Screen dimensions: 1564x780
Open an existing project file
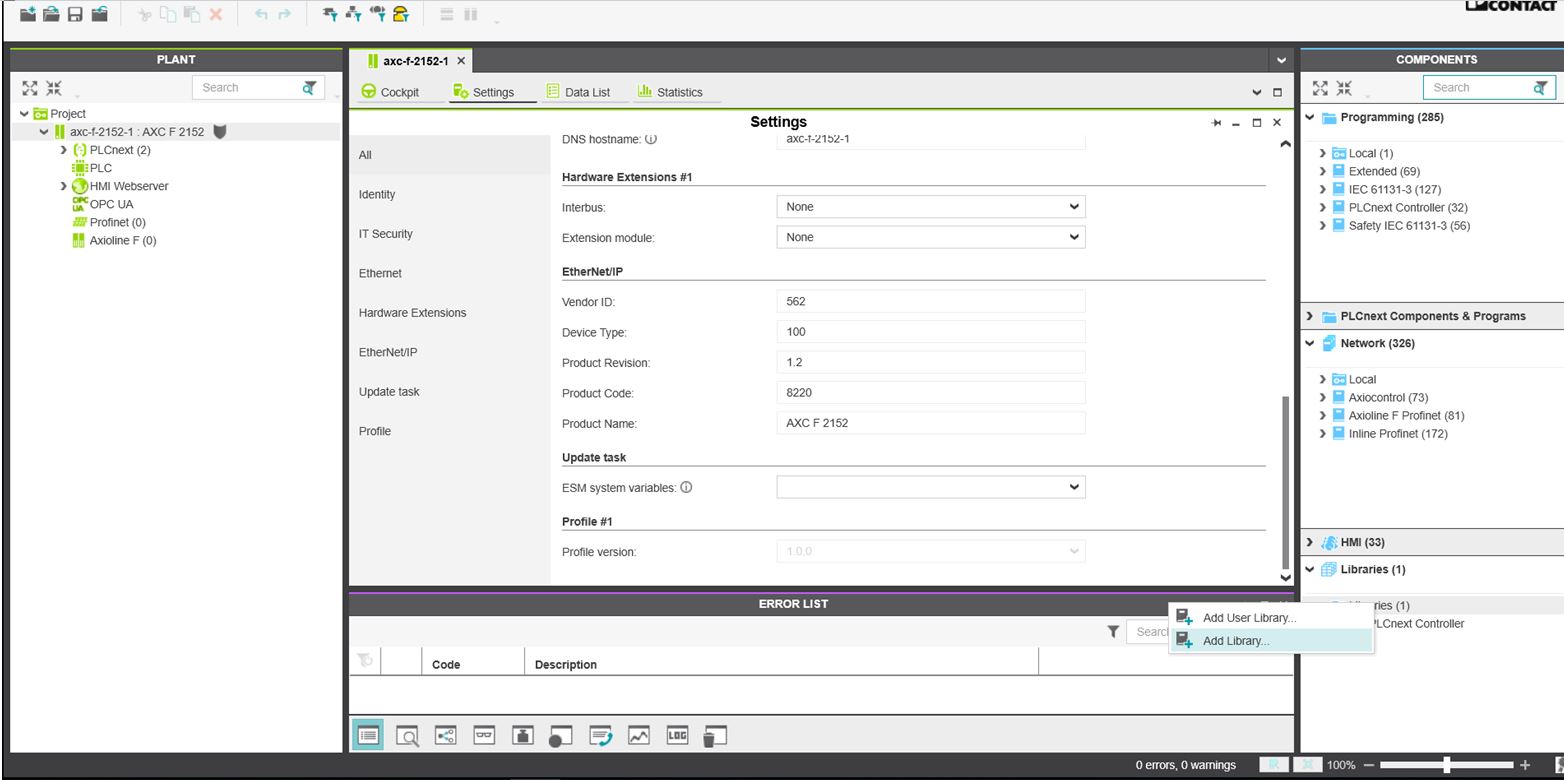tap(51, 14)
